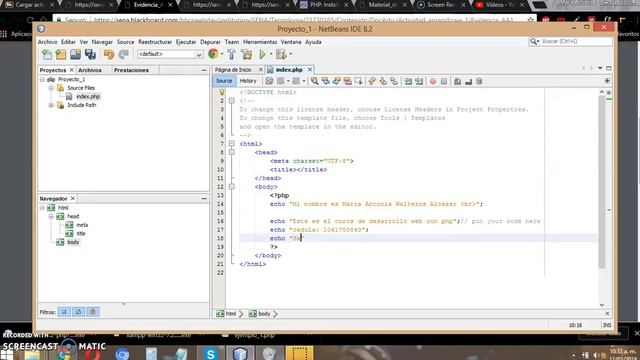The width and height of the screenshot is (640, 360).
Task: Switch to the Prestaciones tab
Action: [131, 70]
